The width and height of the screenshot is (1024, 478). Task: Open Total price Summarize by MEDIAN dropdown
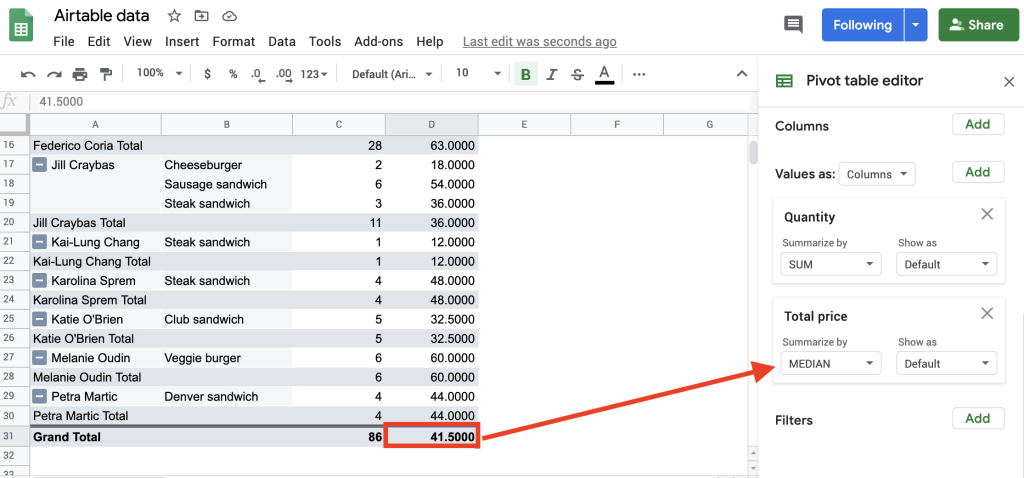point(831,364)
